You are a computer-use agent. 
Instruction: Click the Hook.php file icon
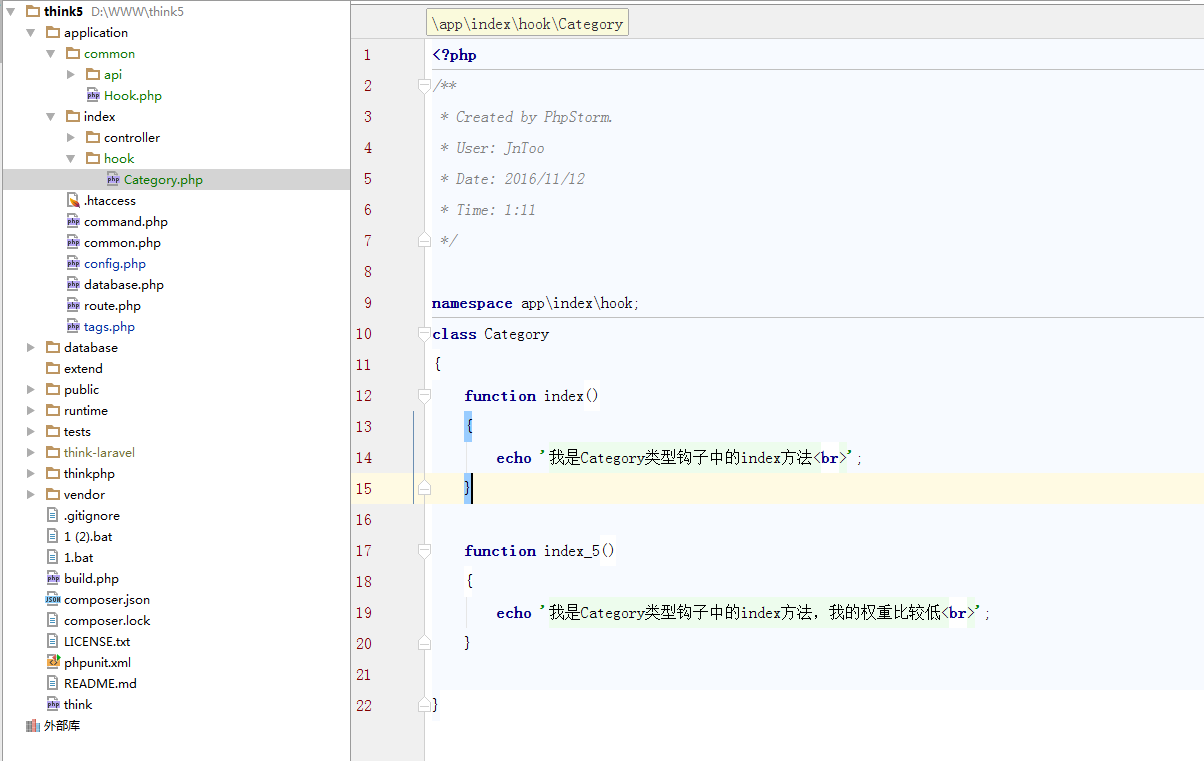point(93,95)
